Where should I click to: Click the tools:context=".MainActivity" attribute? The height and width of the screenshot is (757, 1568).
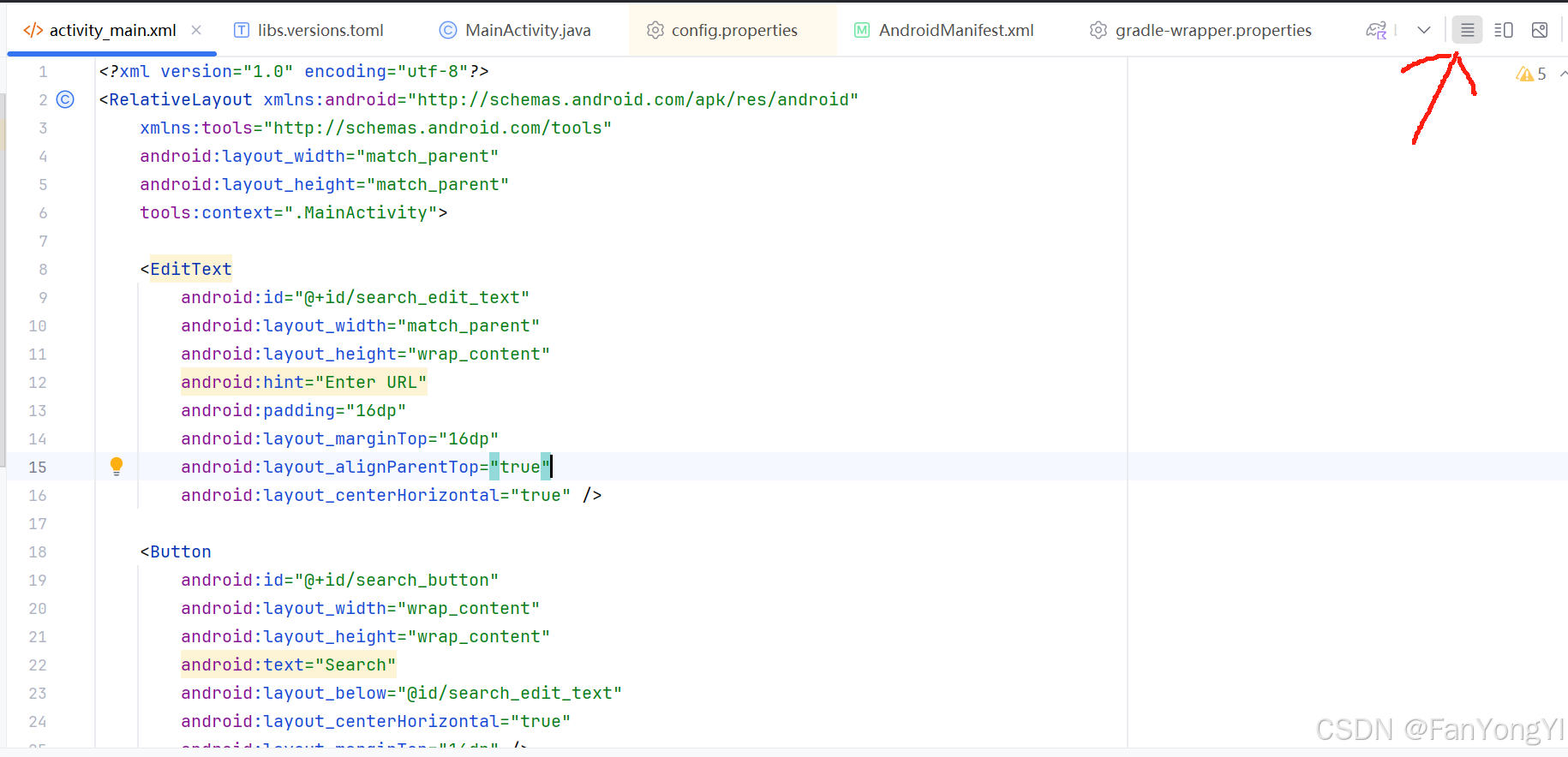[289, 213]
